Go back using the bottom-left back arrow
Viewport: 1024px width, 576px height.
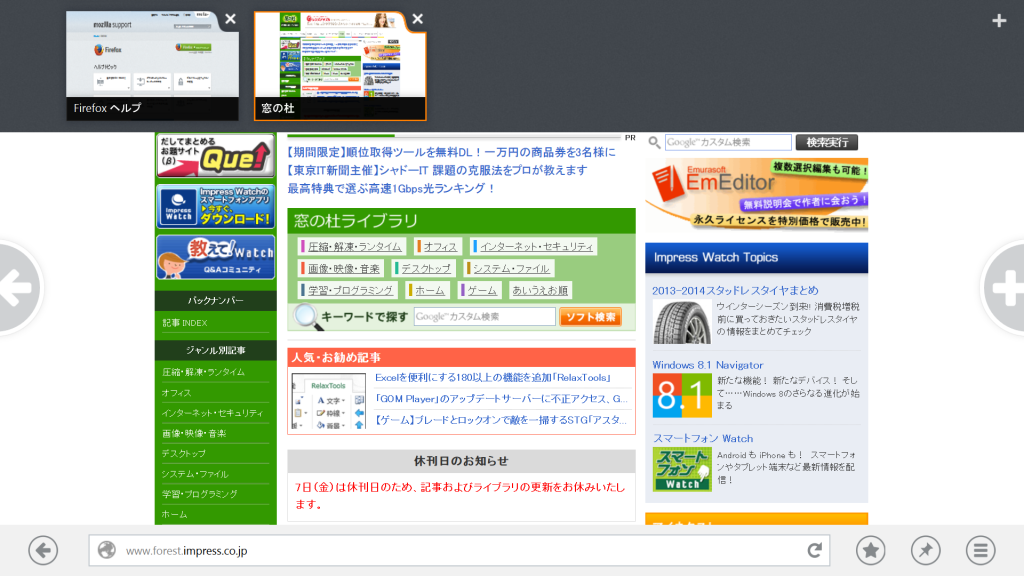coord(43,550)
